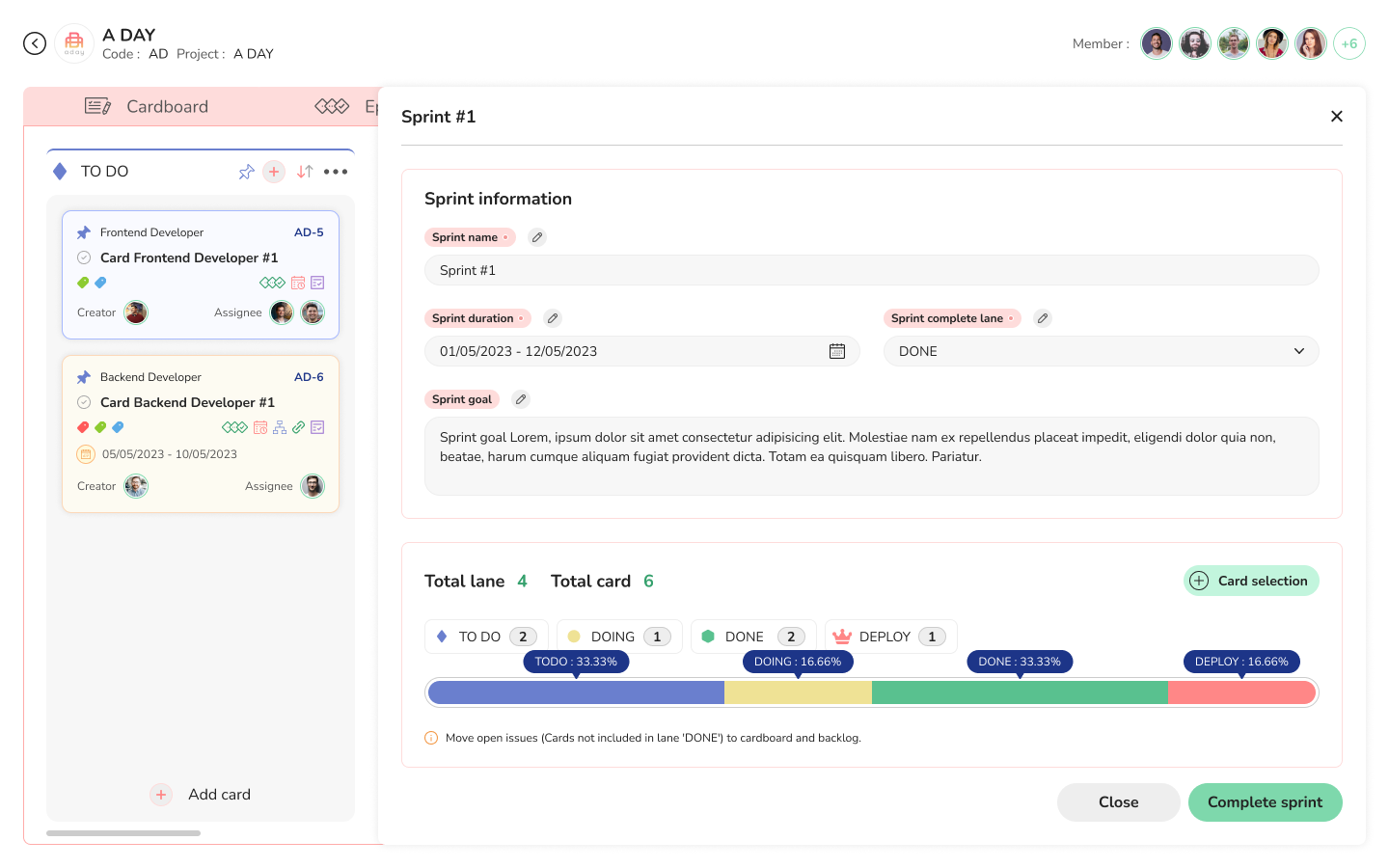Click pencil icon next to Sprint duration
1389x868 pixels.
click(x=553, y=318)
